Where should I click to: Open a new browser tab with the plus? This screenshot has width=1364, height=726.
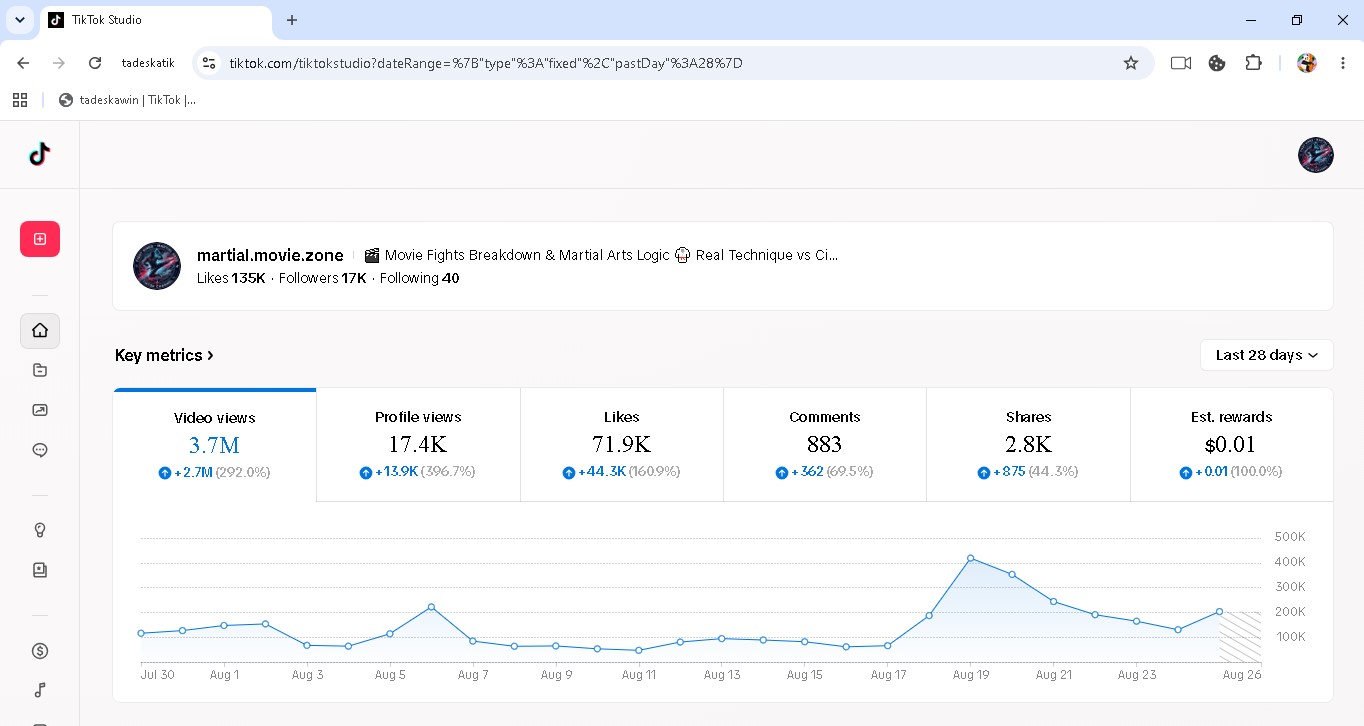click(292, 20)
